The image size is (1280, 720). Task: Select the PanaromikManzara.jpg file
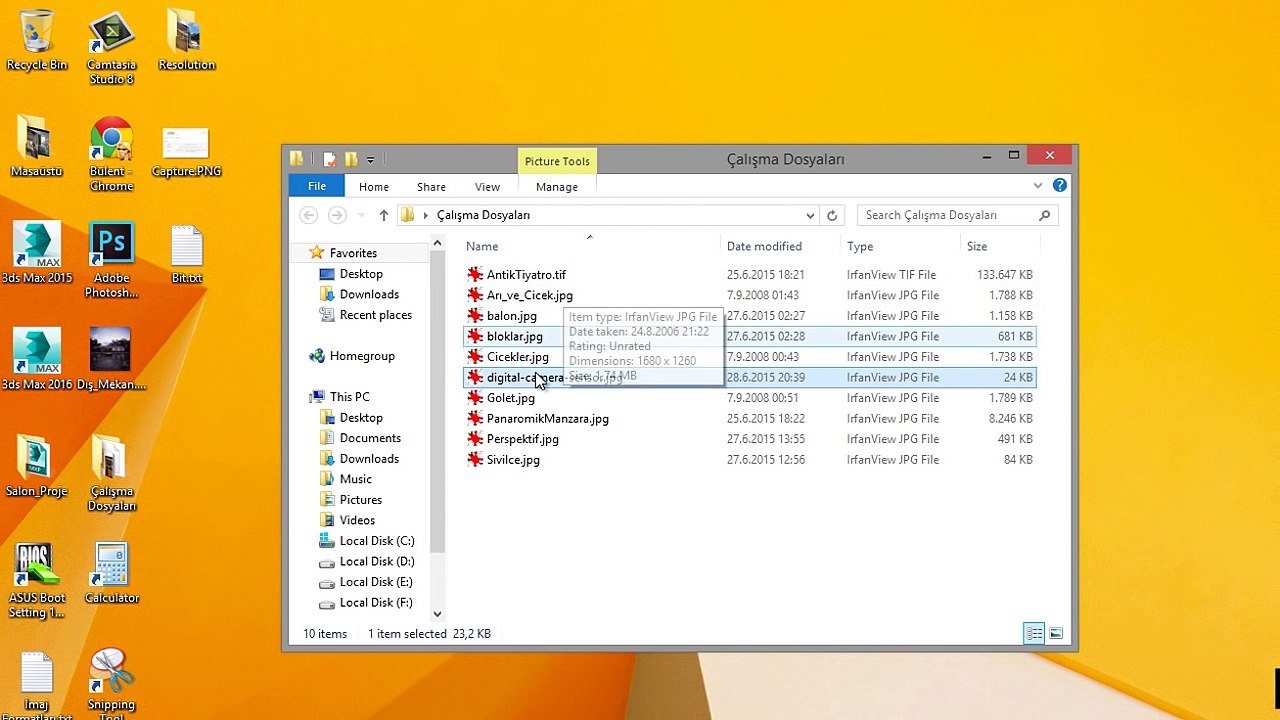pos(547,419)
